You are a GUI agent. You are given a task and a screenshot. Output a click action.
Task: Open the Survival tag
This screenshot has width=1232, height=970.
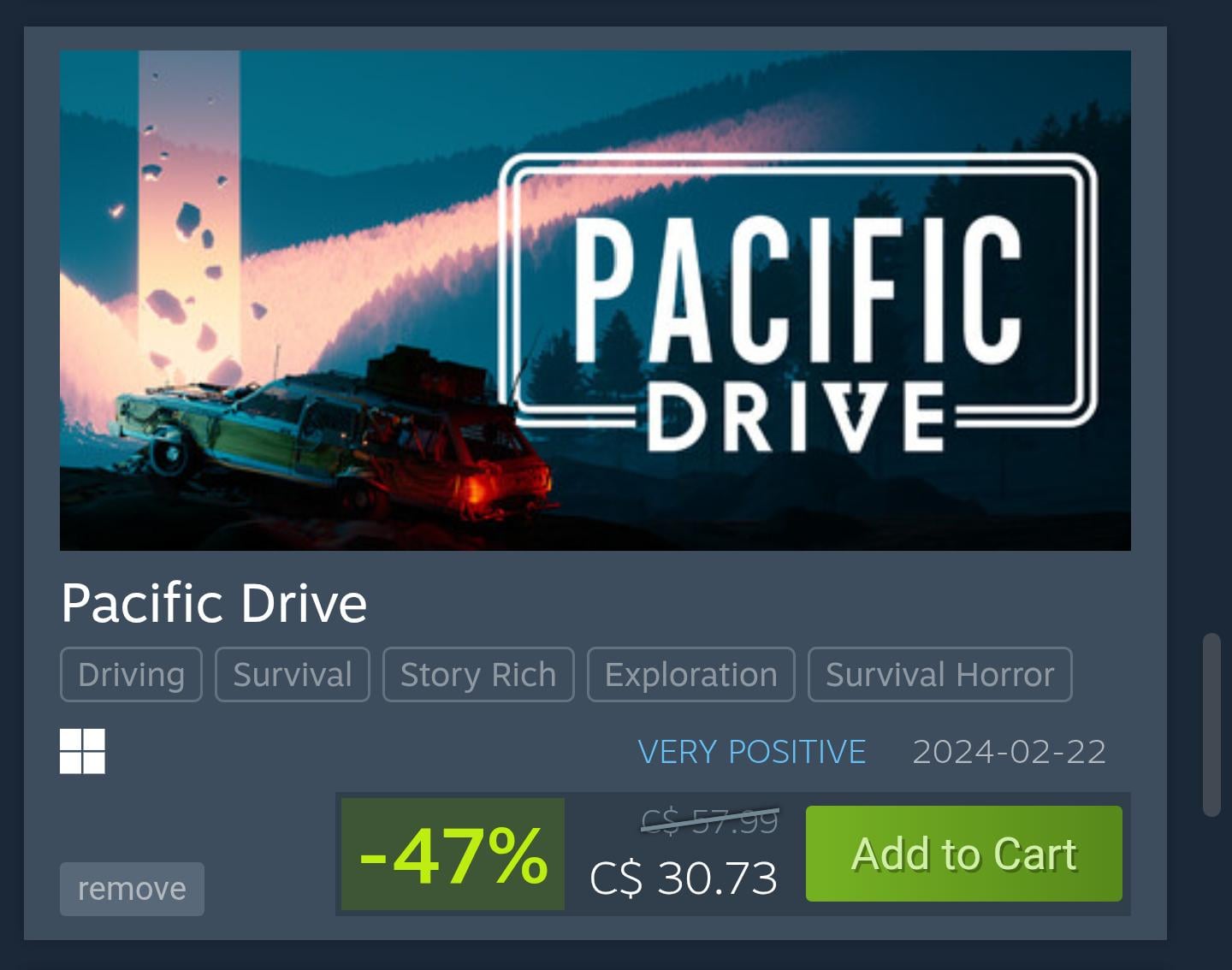[x=293, y=674]
